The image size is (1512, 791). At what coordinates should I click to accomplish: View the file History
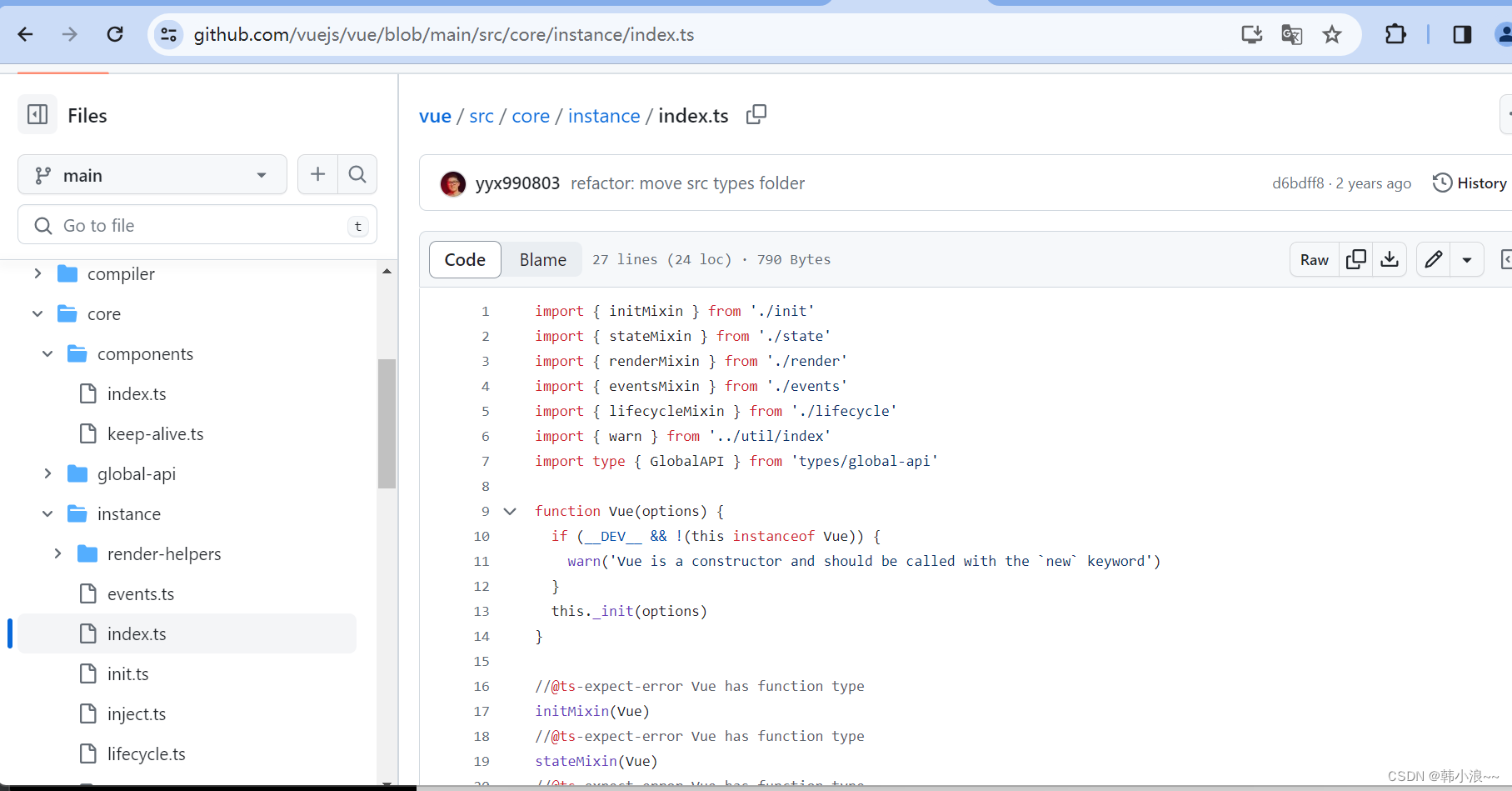[1470, 183]
